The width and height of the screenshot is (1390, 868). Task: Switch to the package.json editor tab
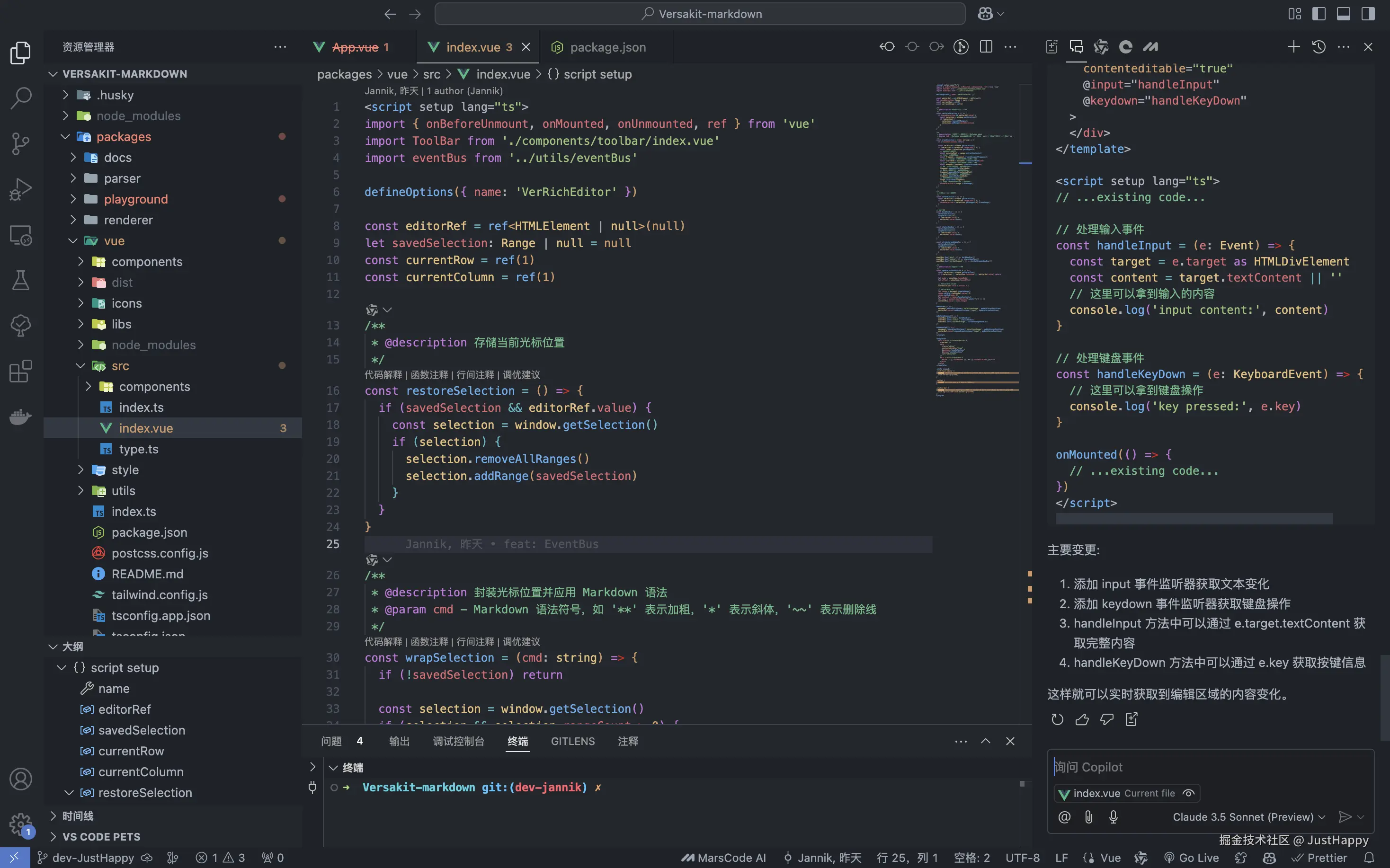tap(607, 47)
